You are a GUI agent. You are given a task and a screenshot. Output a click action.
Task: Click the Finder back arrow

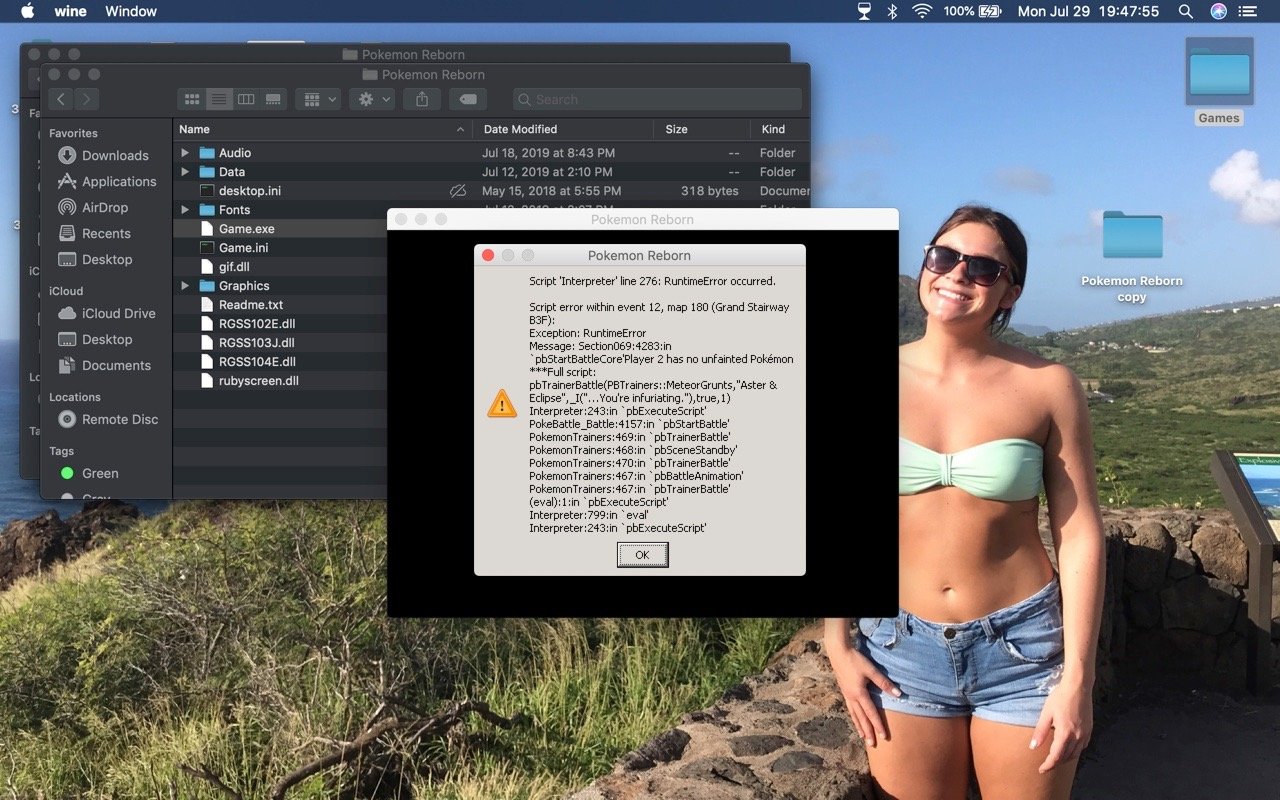(61, 99)
